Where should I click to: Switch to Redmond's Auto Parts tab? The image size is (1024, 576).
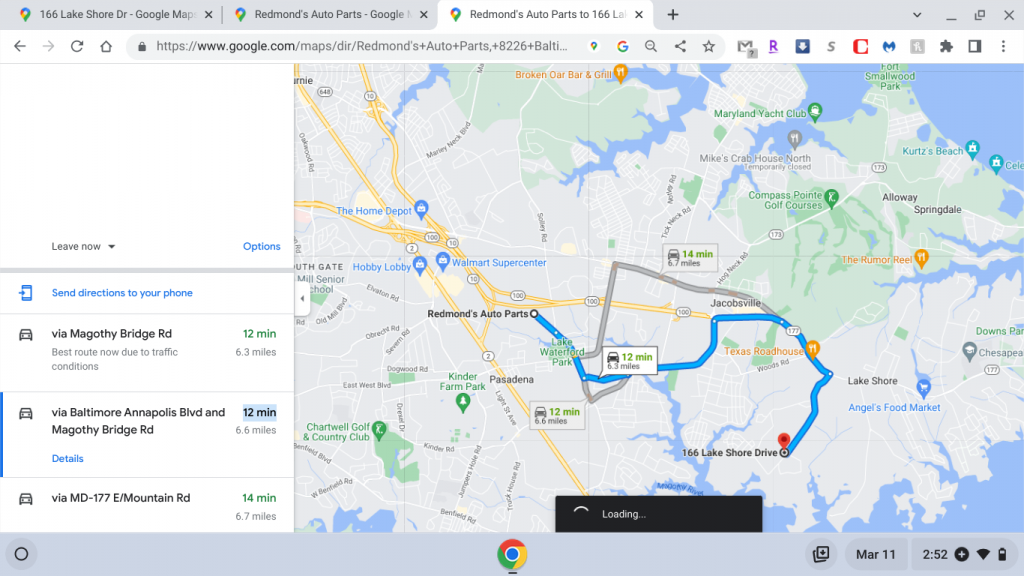point(331,14)
